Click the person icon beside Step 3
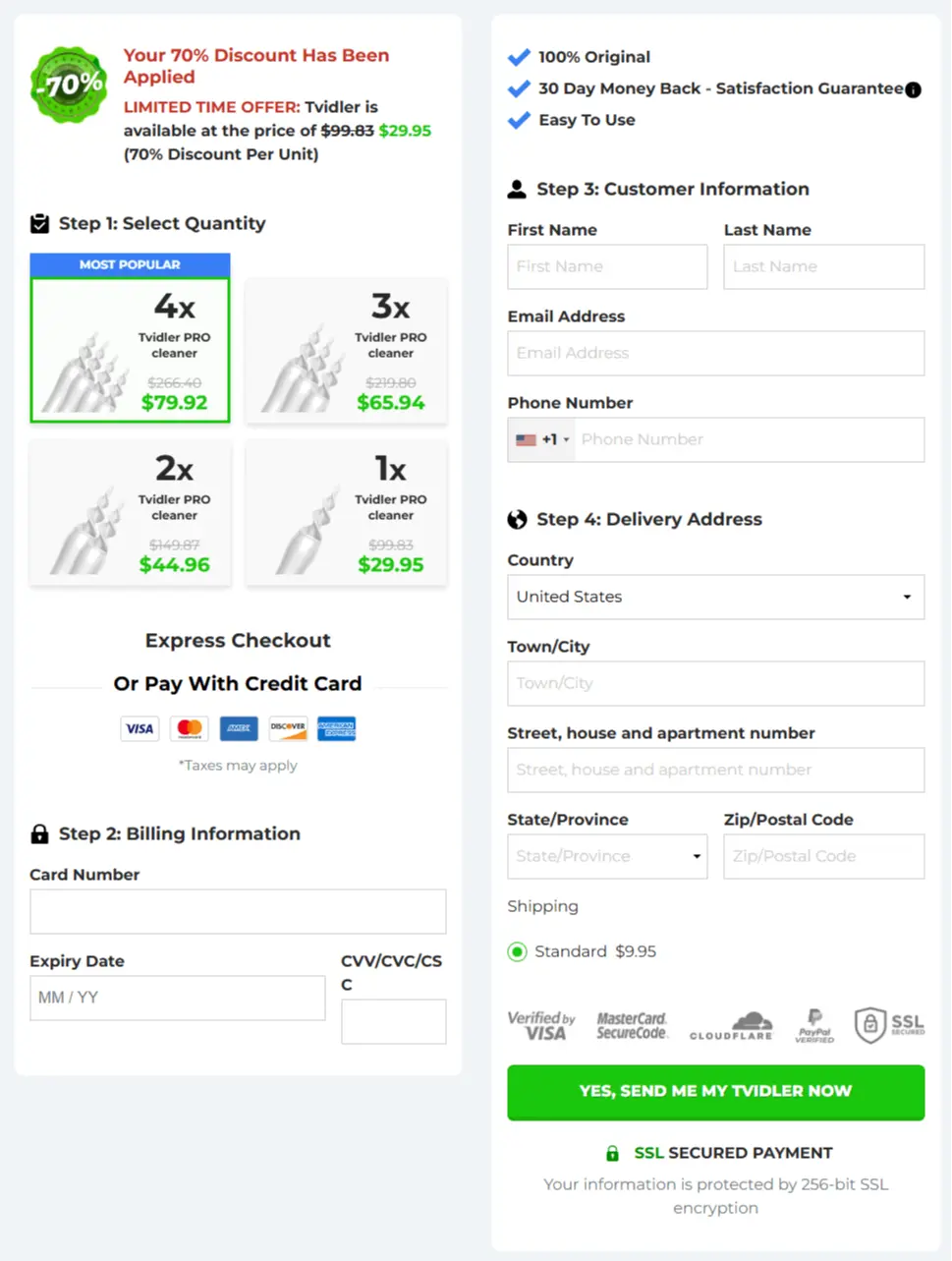The image size is (952, 1261). click(x=517, y=189)
